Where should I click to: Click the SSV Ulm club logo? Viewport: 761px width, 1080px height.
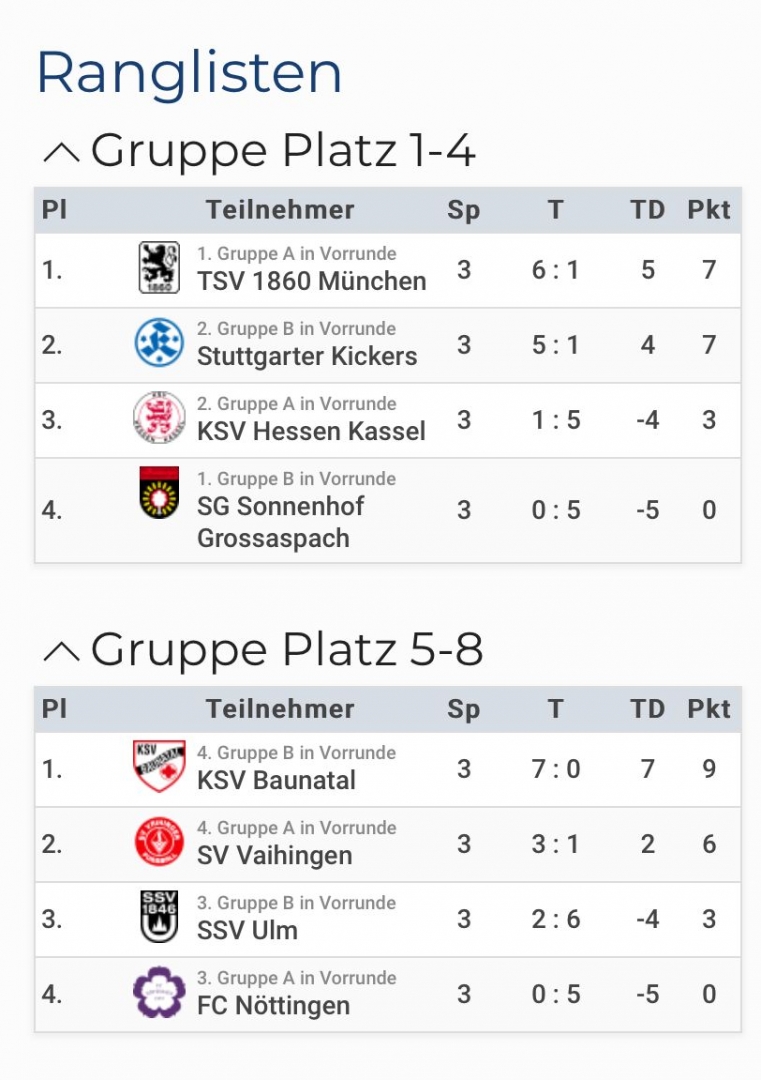click(x=159, y=917)
